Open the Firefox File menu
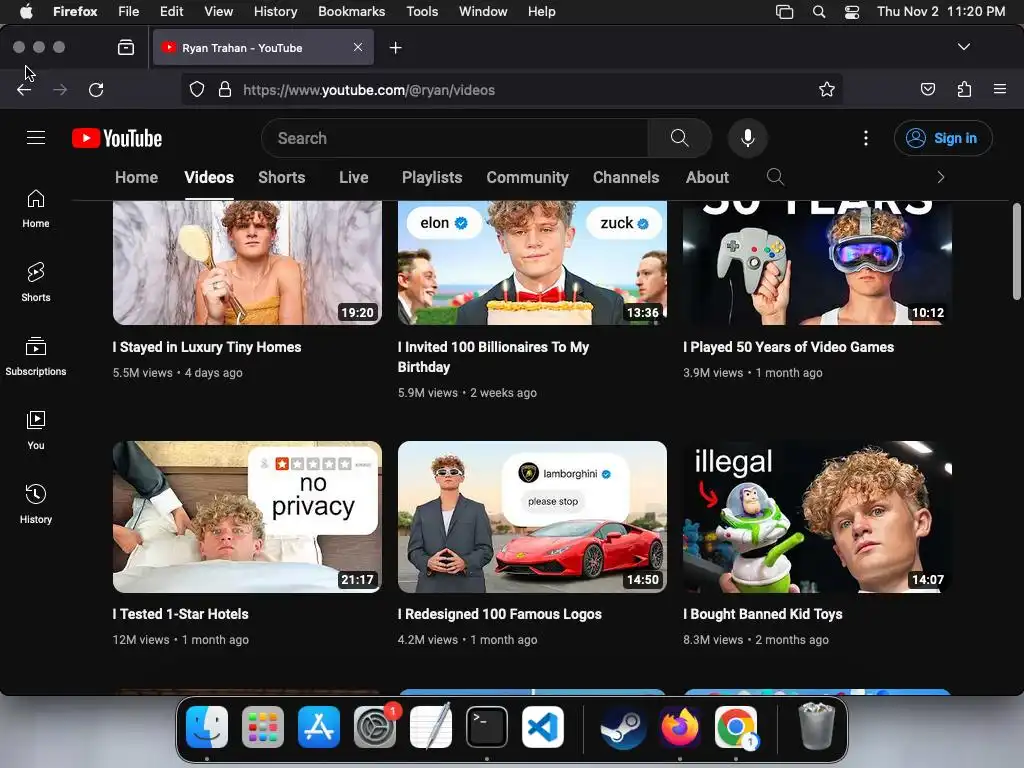The width and height of the screenshot is (1024, 768). pyautogui.click(x=128, y=12)
